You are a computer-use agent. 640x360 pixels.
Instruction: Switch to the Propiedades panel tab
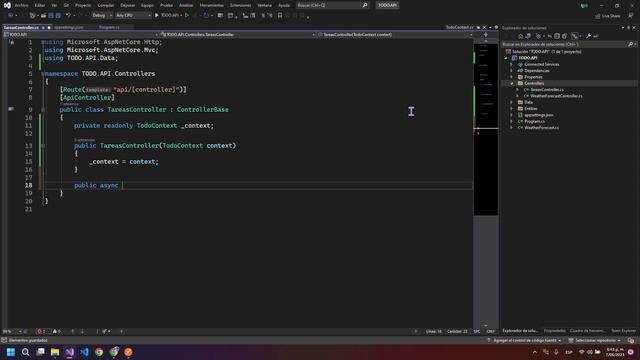point(555,331)
